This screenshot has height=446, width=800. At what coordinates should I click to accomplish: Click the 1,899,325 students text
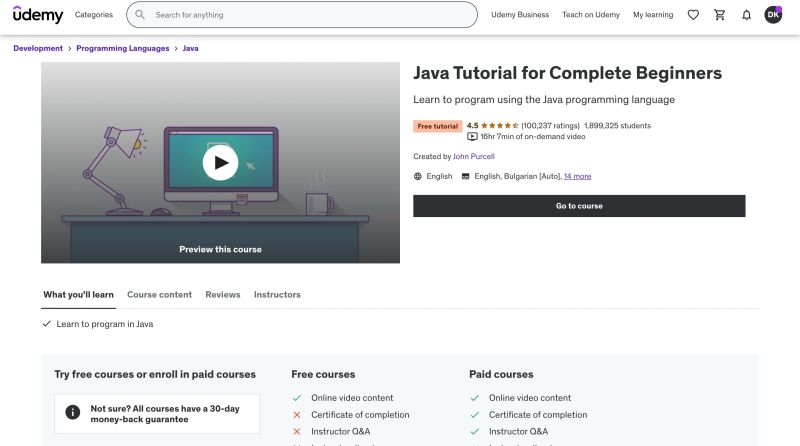pyautogui.click(x=617, y=126)
